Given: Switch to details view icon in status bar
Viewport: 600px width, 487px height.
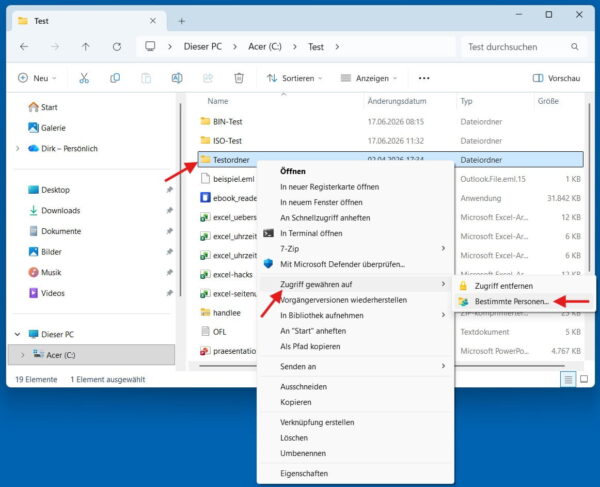Looking at the screenshot, I should (568, 379).
